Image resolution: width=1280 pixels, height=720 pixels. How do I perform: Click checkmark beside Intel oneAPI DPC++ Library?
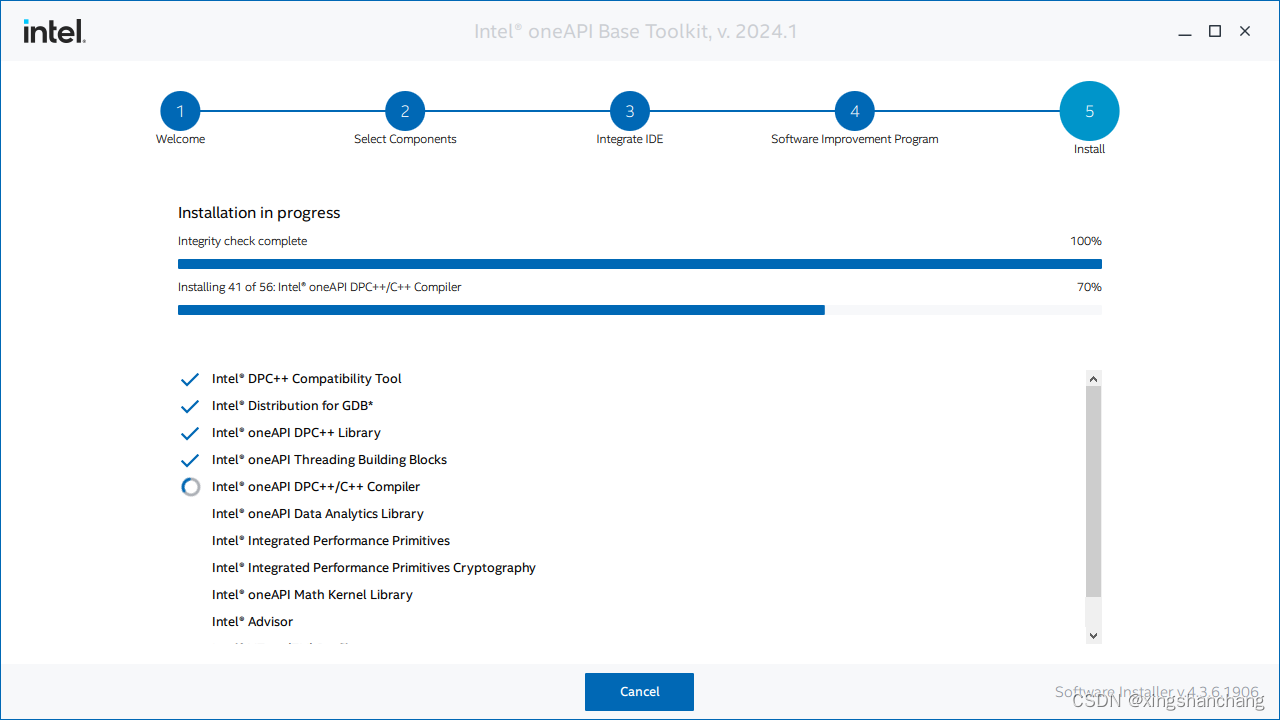tap(190, 434)
